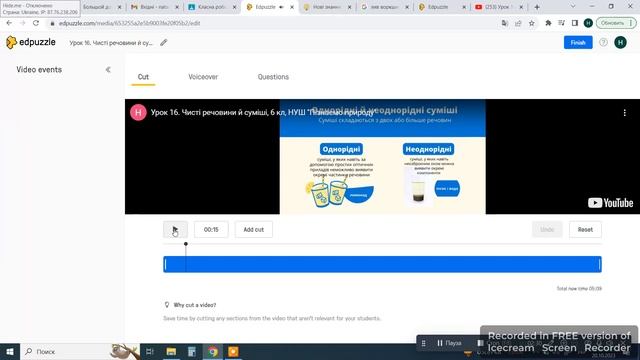Open the tab search dropdown chevron

click(573, 7)
